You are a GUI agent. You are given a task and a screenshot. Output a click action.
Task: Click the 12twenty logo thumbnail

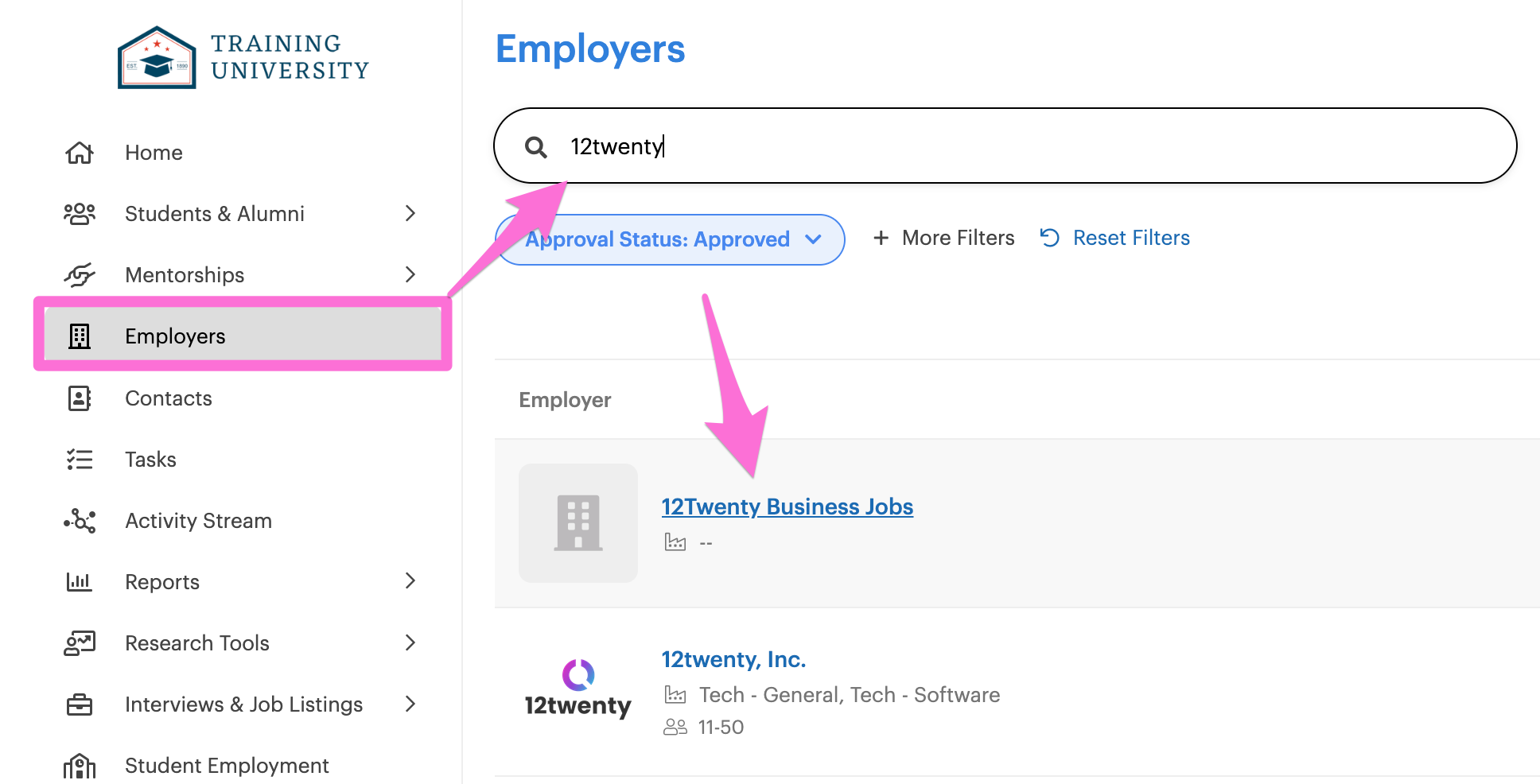click(x=578, y=689)
